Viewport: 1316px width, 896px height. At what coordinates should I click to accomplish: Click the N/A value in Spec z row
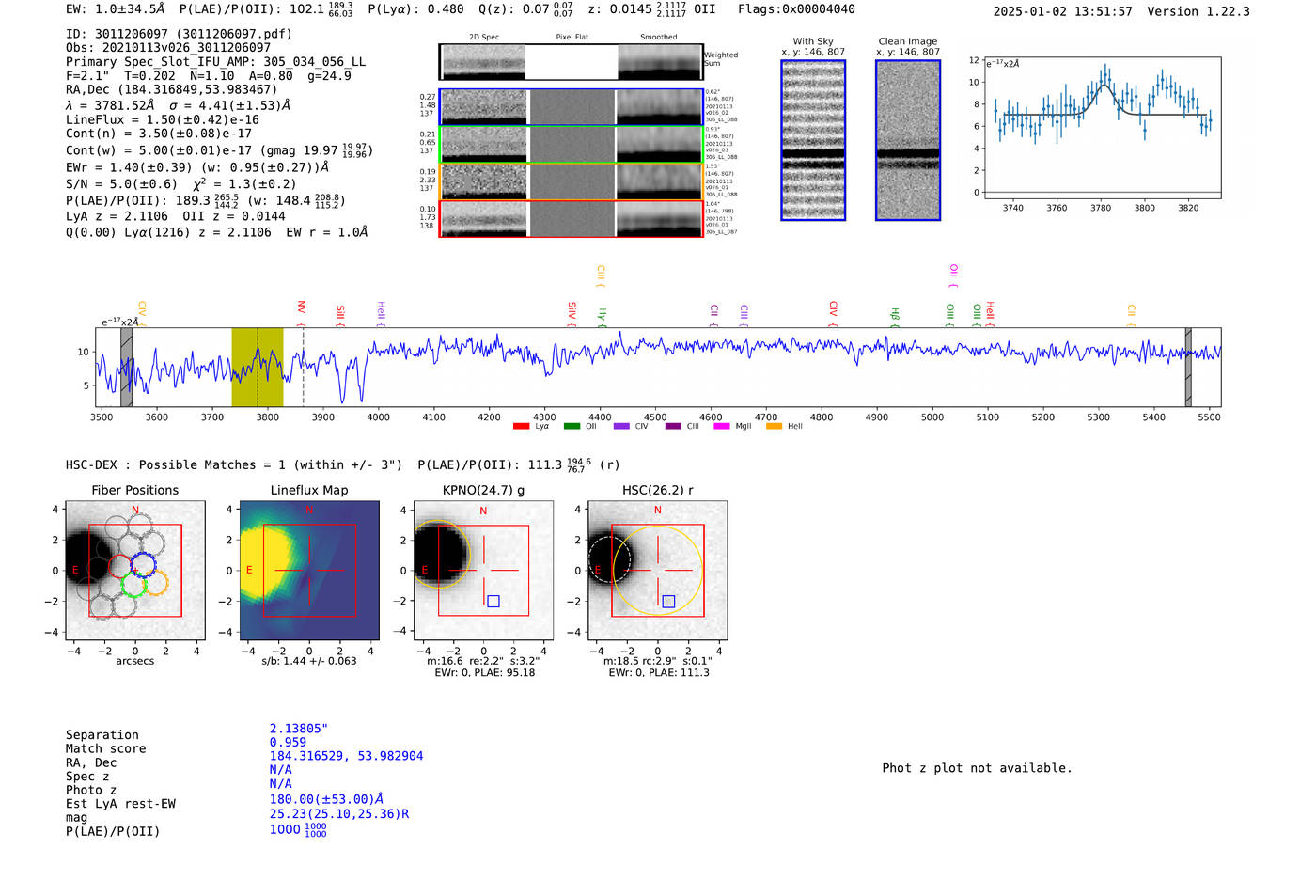(x=280, y=769)
